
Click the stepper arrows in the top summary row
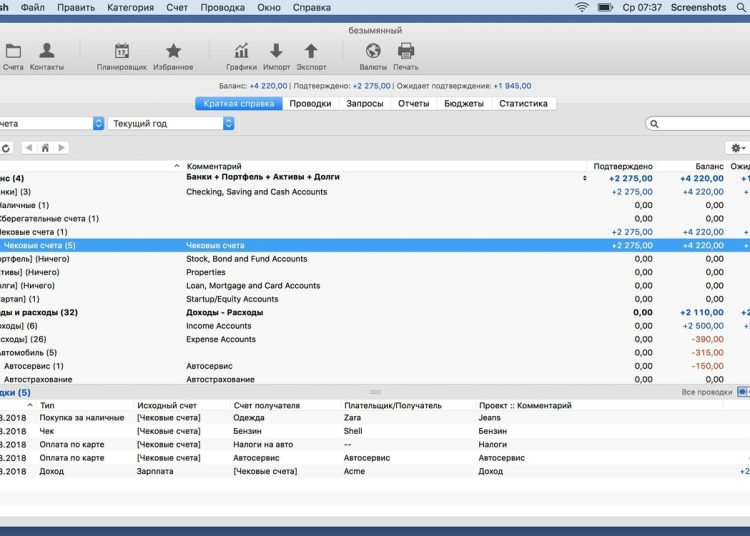pos(586,178)
